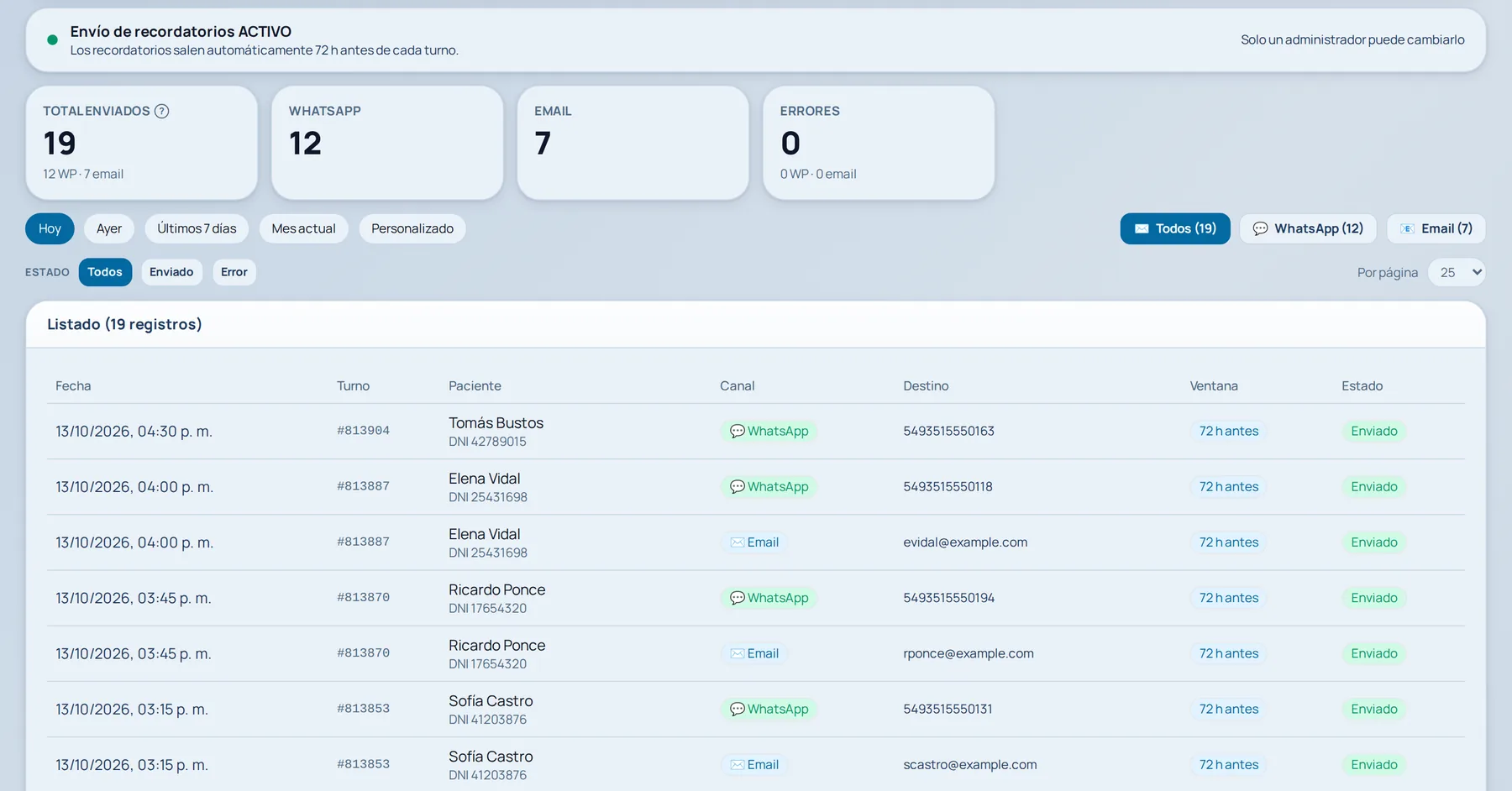Choose the Últimos 7 días filter
Viewport: 1512px width, 791px height.
197,228
